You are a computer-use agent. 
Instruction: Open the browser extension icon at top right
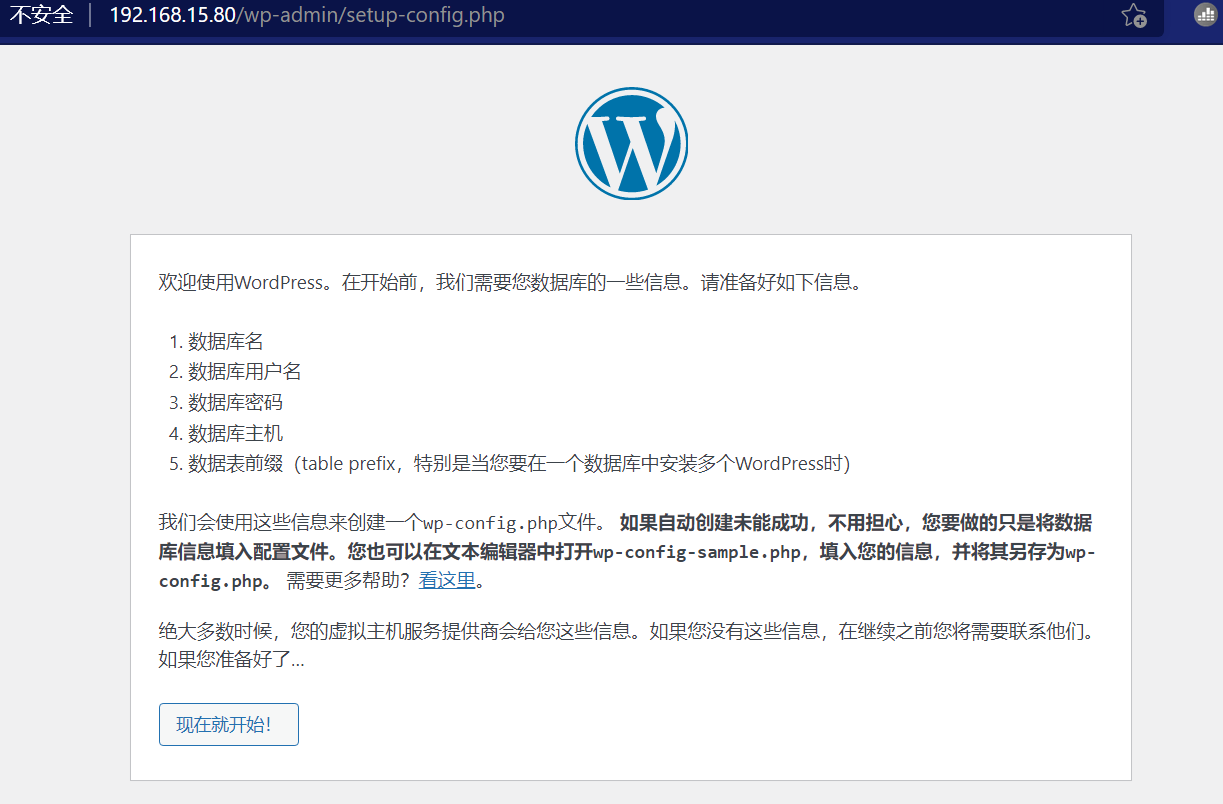coord(1206,15)
